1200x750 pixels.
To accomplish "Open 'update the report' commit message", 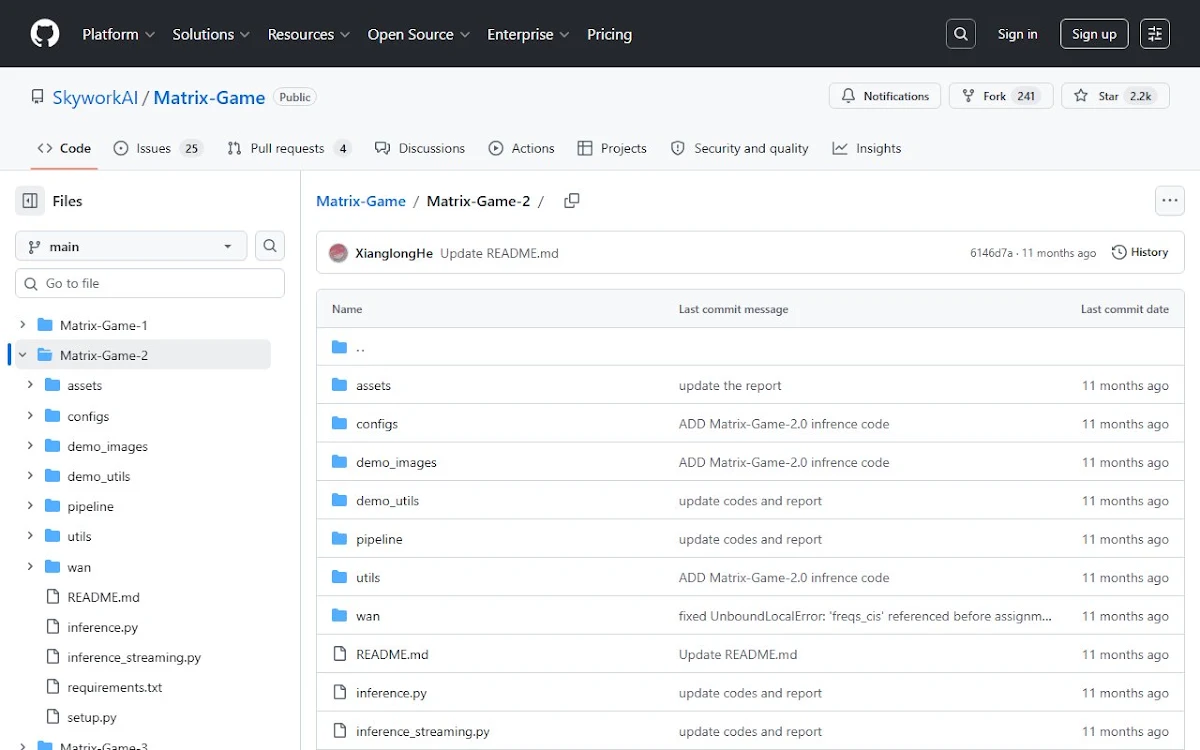I will click(730, 385).
